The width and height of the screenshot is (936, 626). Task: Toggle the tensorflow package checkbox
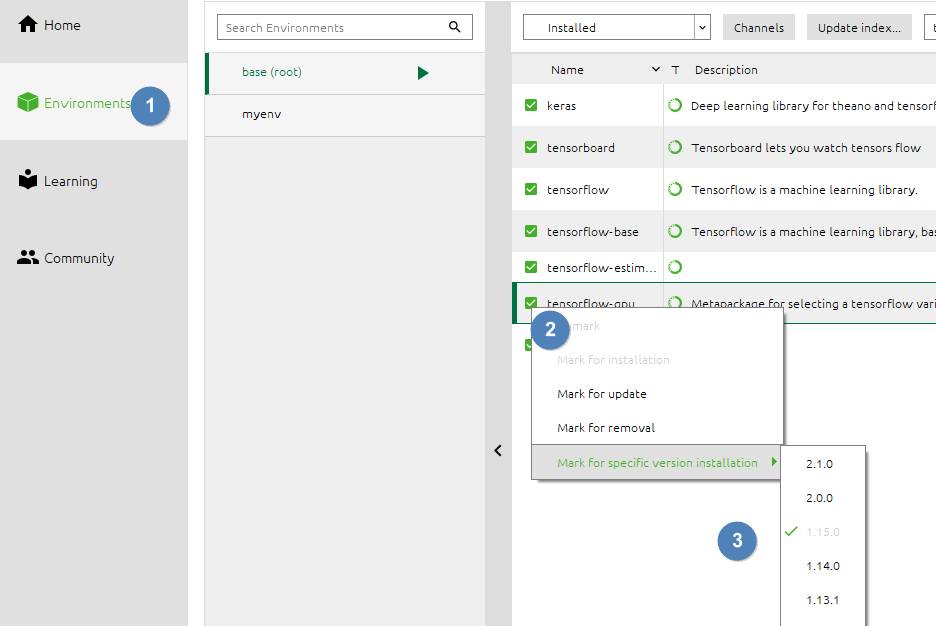[x=531, y=189]
